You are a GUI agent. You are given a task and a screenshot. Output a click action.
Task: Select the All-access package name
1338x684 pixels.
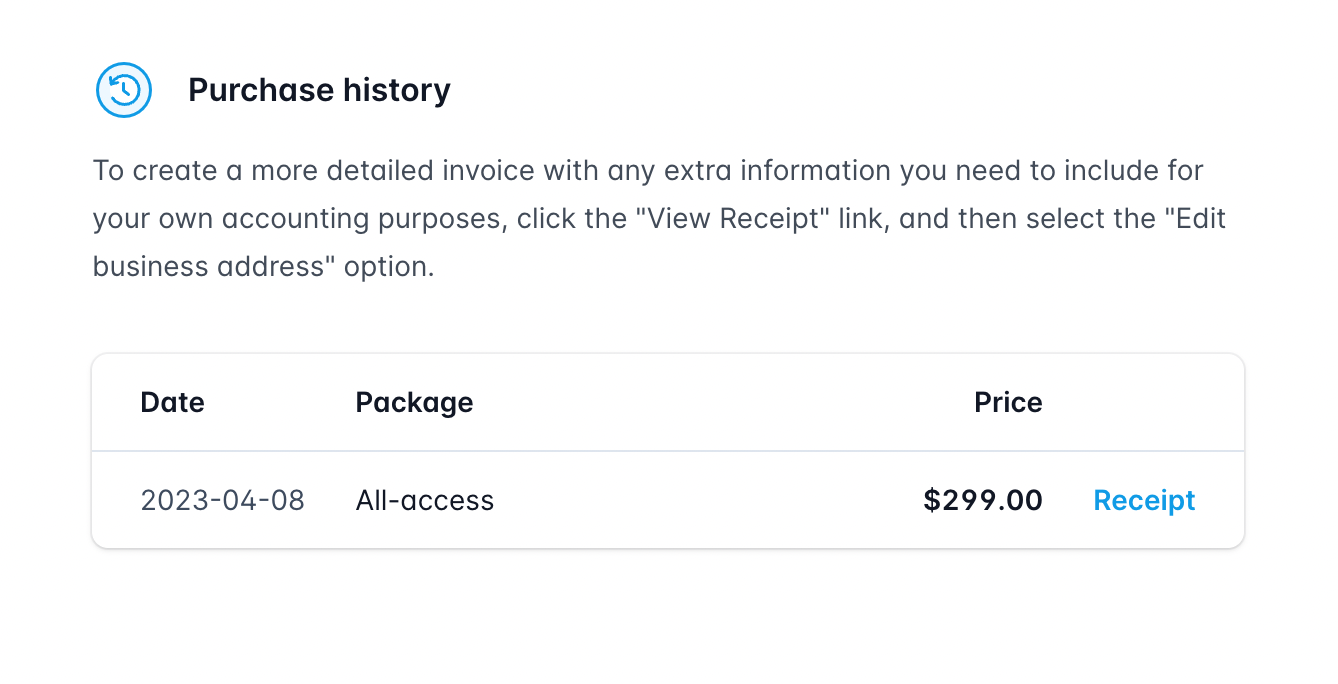click(x=424, y=500)
